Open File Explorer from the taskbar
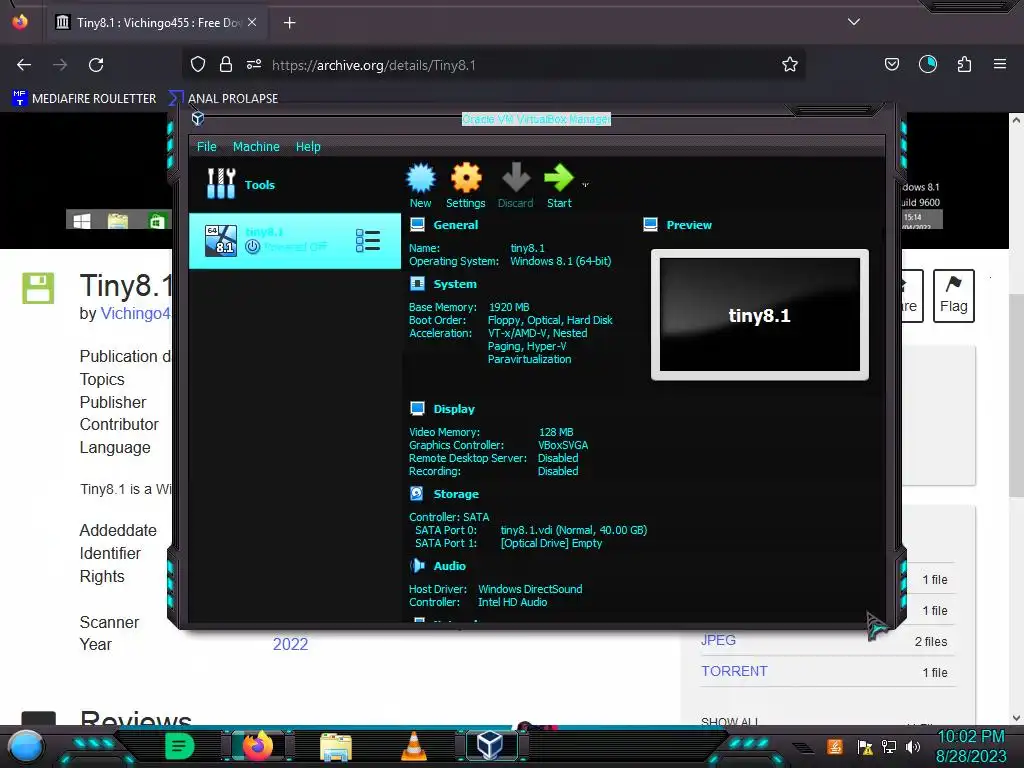This screenshot has width=1024, height=768. 336,746
